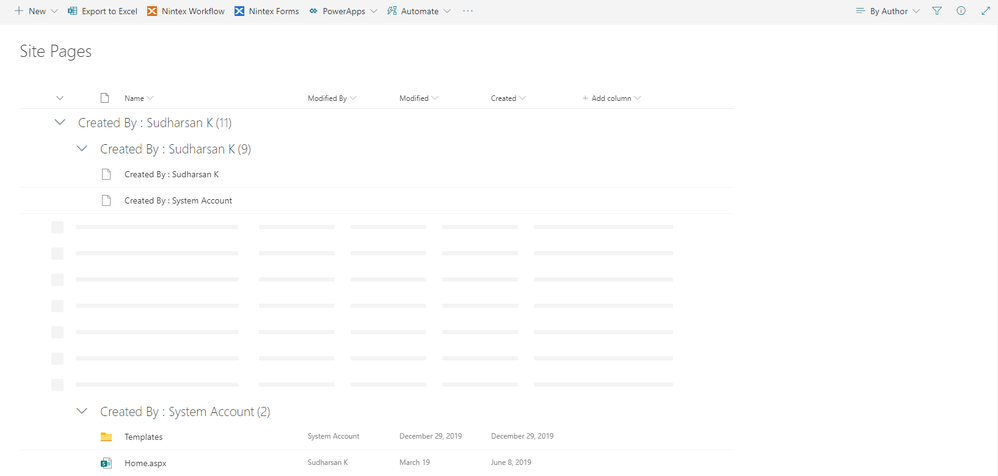This screenshot has height=476, width=998.
Task: Open the information details pane icon
Action: 961,11
